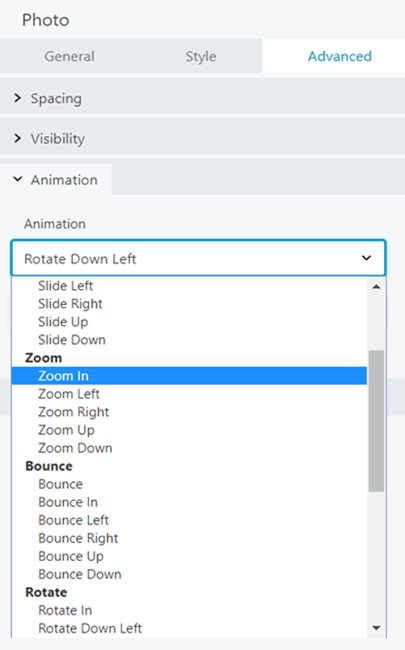Expand the Spacing section chevron
Image resolution: width=405 pixels, height=650 pixels.
coord(17,98)
